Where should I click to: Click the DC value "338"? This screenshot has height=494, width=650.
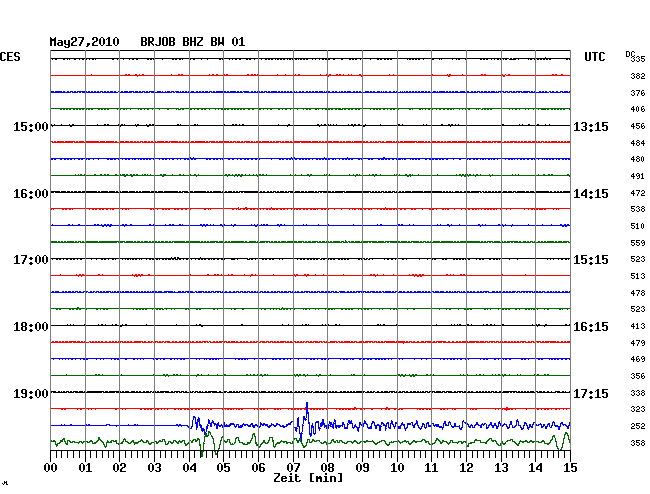(x=638, y=393)
